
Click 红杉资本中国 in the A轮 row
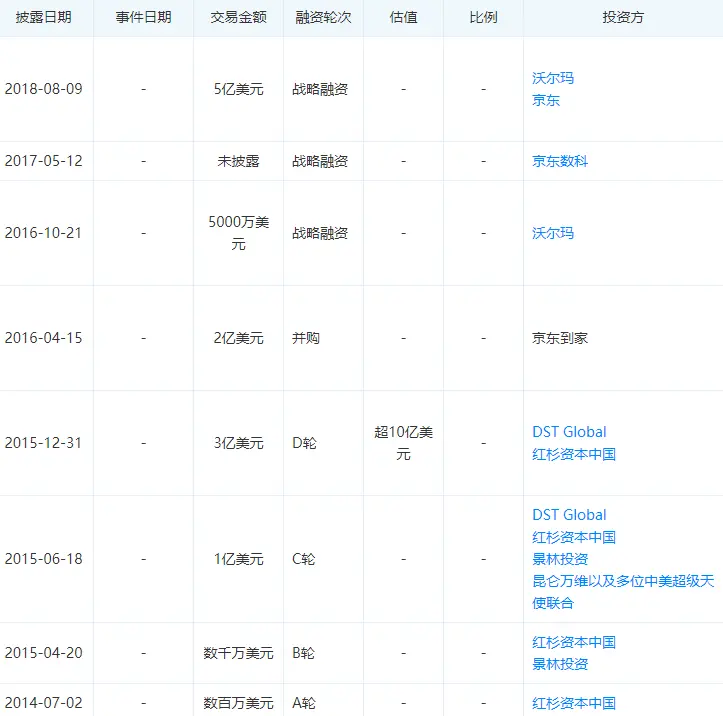(x=574, y=703)
